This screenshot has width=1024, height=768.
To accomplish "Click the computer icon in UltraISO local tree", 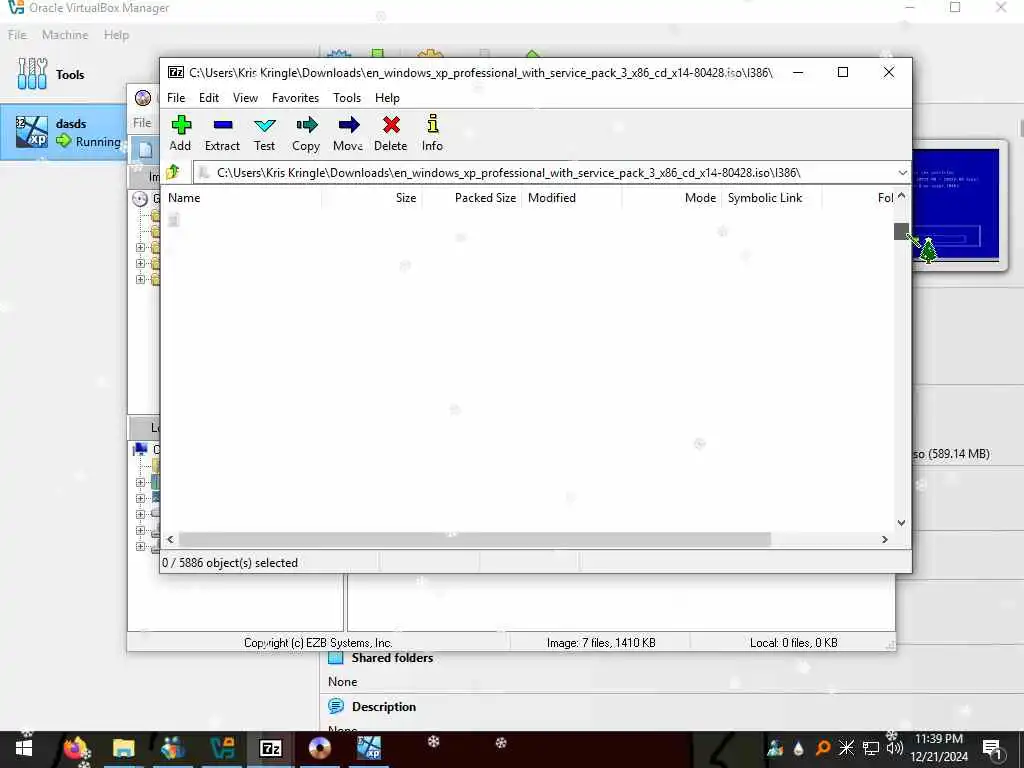I will [140, 449].
